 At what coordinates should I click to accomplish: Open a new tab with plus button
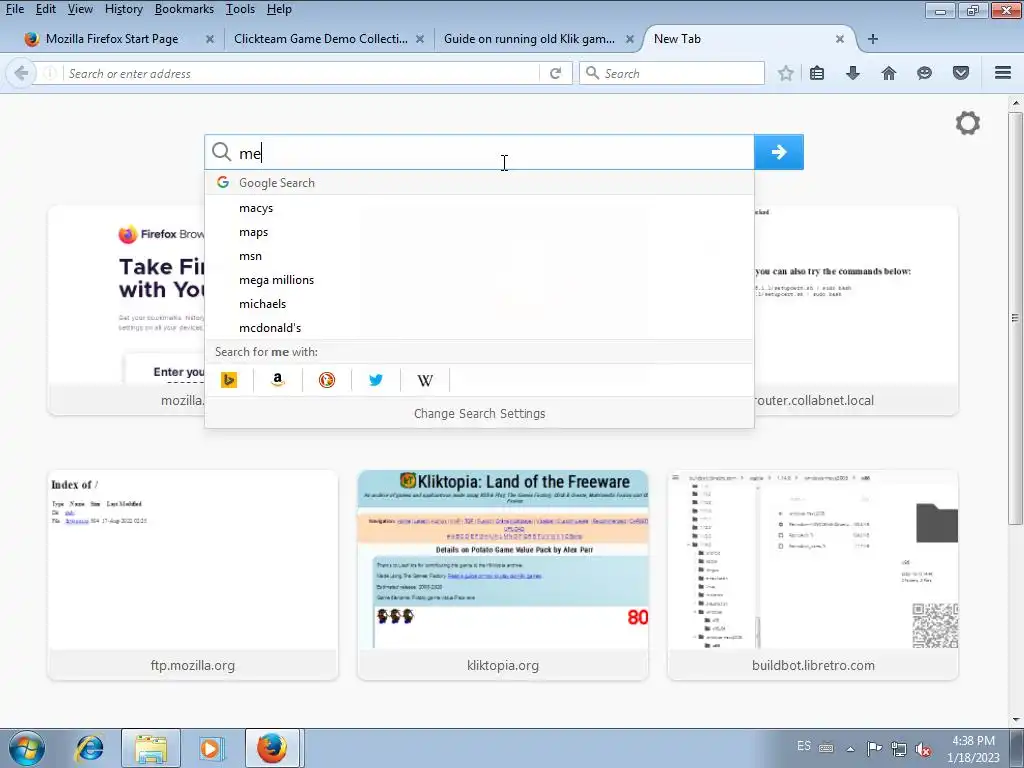coord(872,39)
